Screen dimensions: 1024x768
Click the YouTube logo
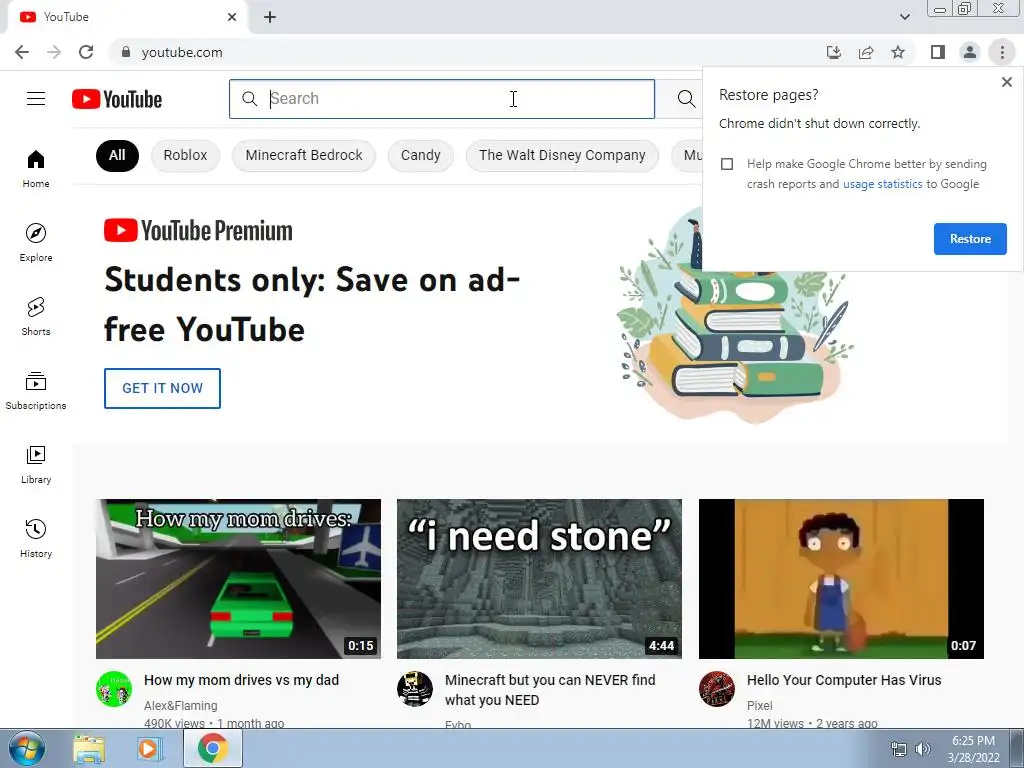pyautogui.click(x=117, y=99)
